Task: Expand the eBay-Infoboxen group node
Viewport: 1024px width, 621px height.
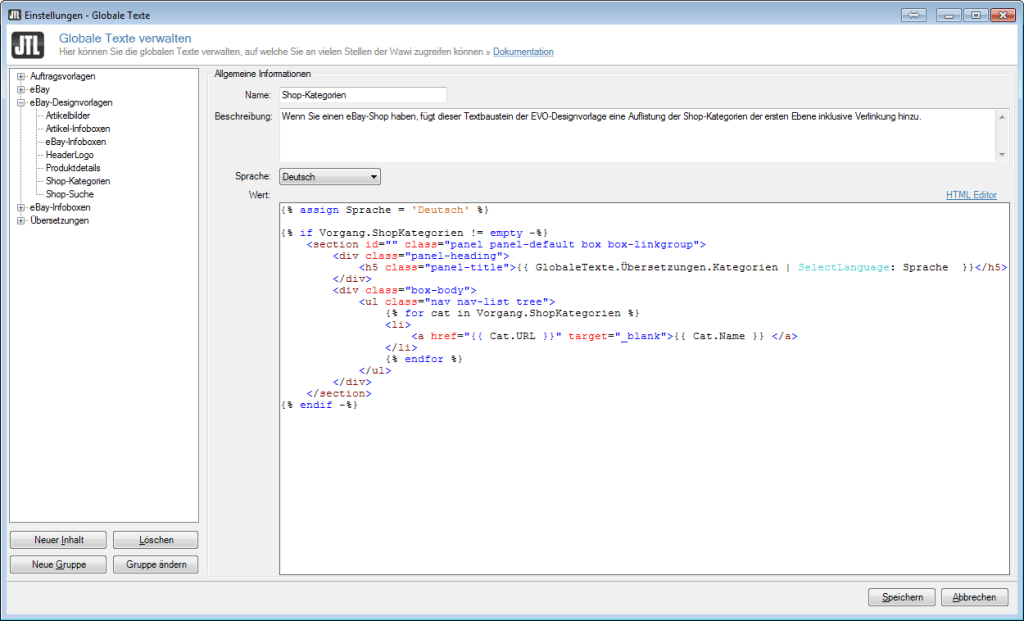Action: 20,207
